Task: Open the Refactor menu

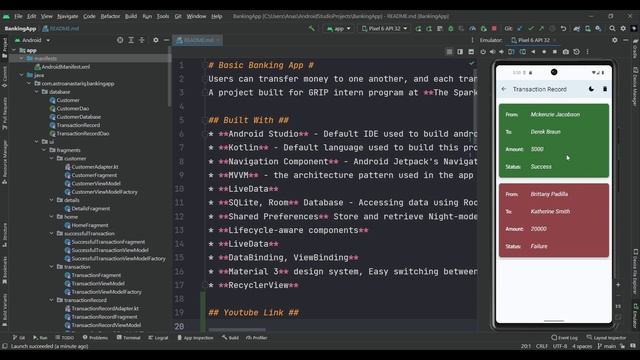Action: [x=110, y=16]
